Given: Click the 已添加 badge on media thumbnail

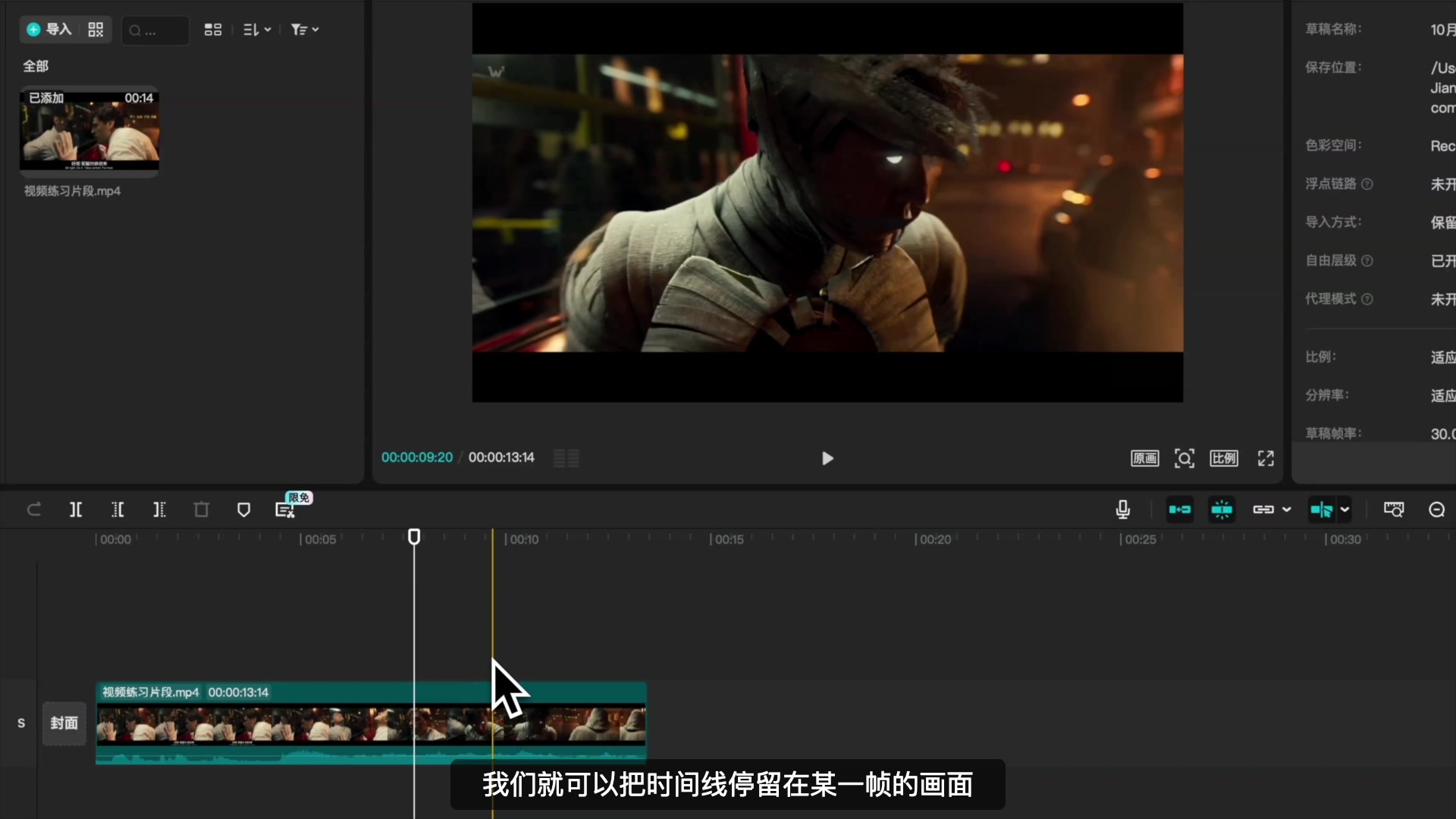Looking at the screenshot, I should coord(46,98).
